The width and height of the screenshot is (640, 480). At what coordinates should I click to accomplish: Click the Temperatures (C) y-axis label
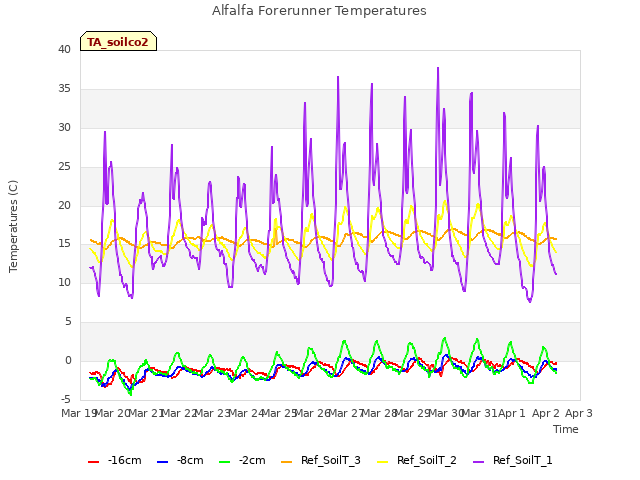click(13, 226)
